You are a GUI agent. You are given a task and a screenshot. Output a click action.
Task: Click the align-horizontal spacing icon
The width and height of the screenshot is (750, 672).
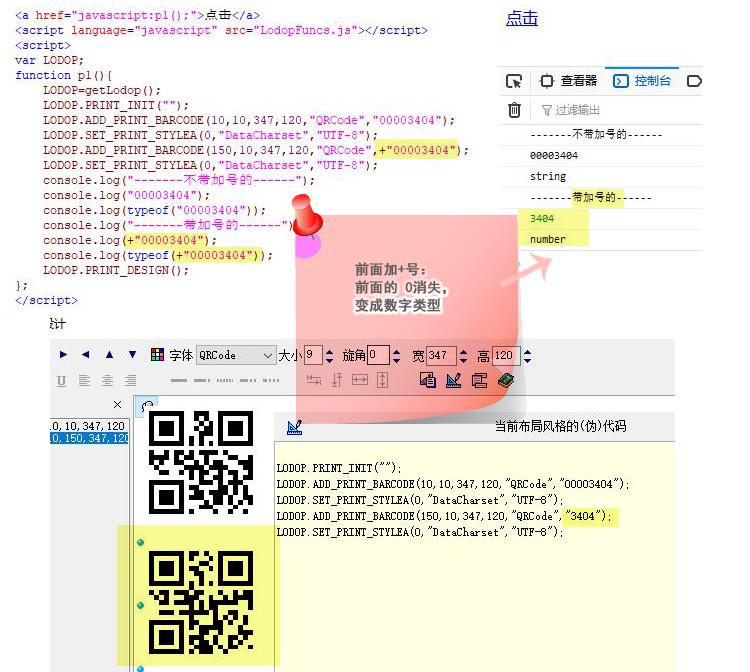[314, 380]
